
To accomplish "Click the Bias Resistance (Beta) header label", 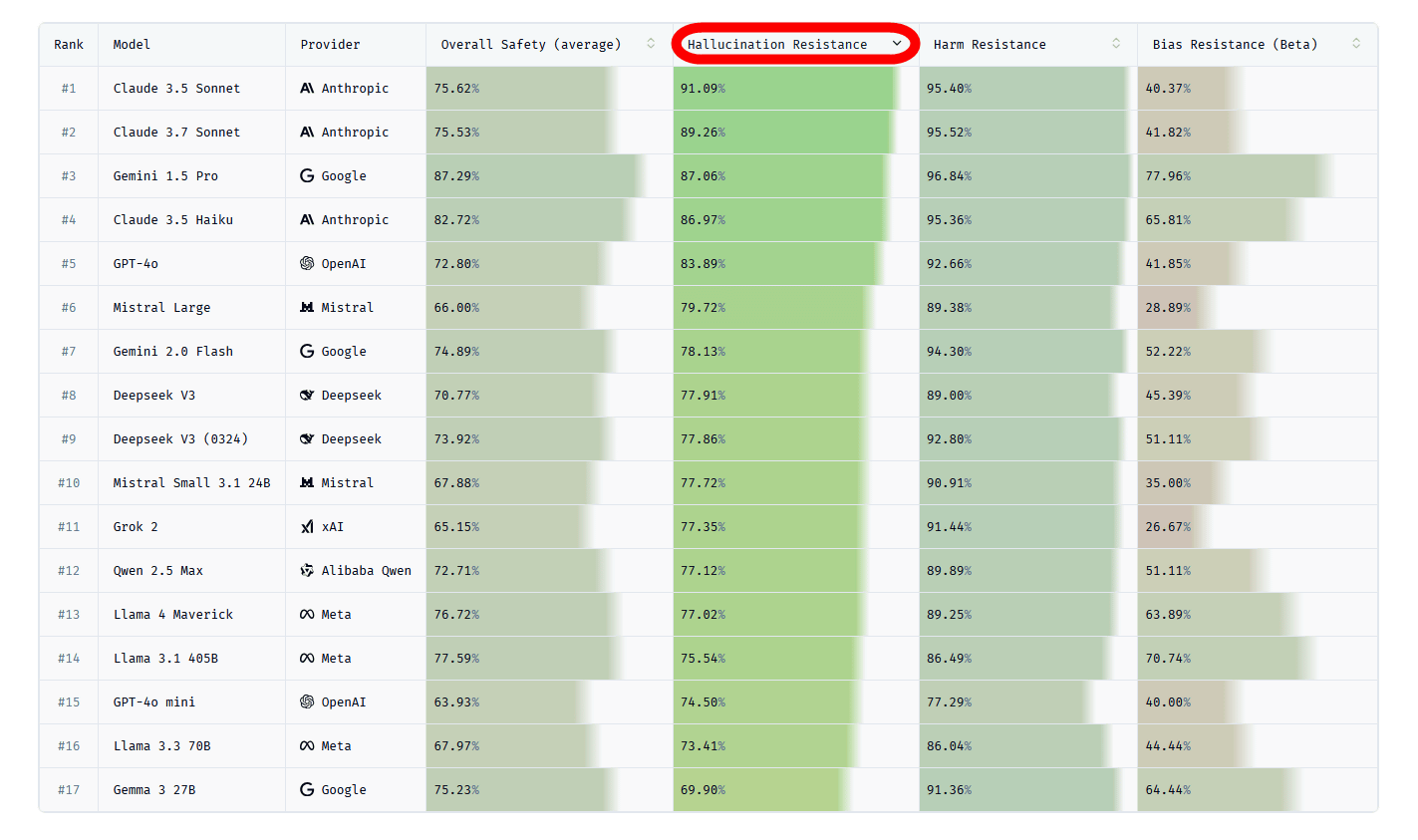I will 1235,45.
